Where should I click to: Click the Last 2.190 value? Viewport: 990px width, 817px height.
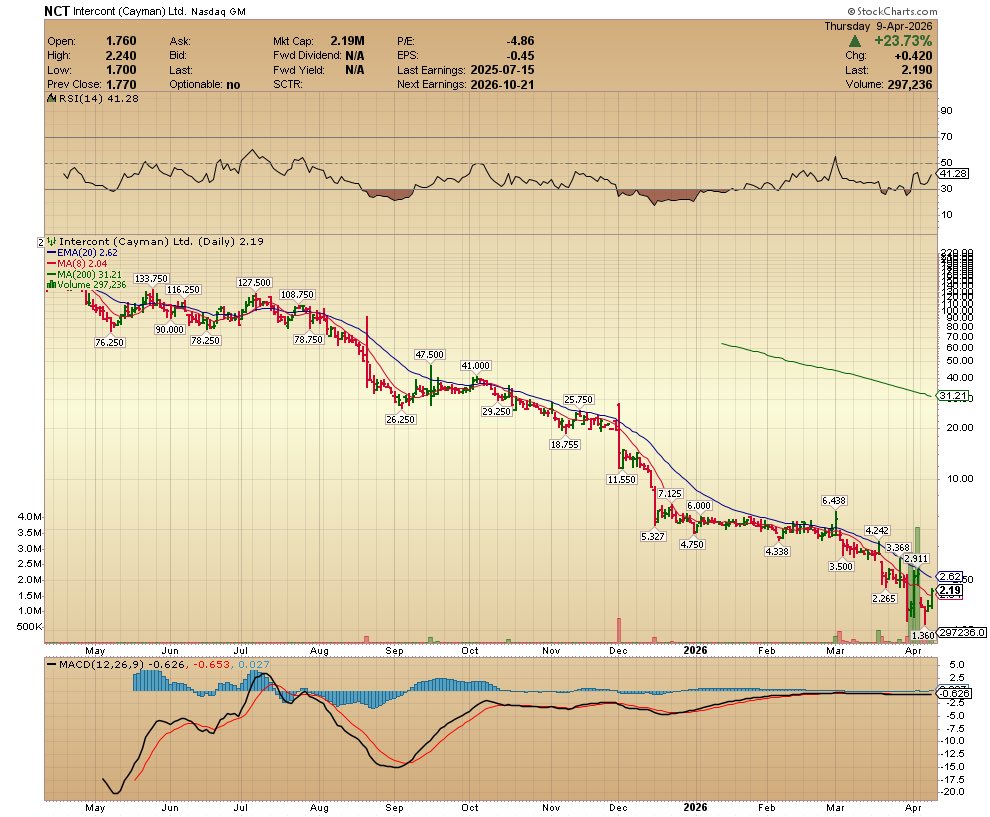pos(917,70)
